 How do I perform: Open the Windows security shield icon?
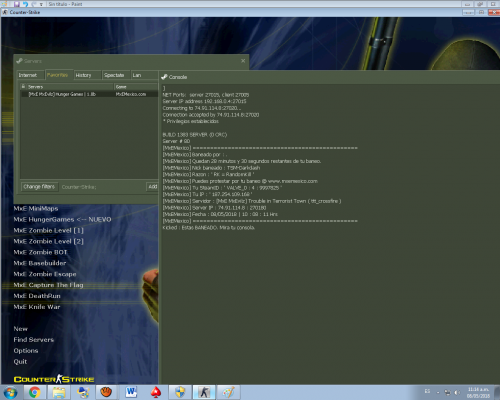coord(180,392)
